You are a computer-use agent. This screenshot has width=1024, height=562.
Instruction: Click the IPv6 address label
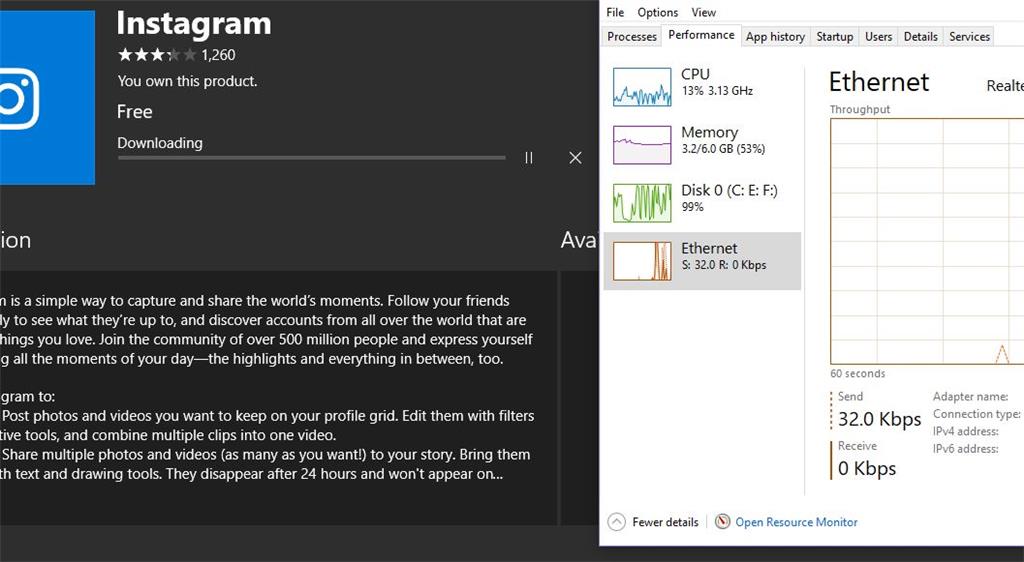[x=965, y=449]
